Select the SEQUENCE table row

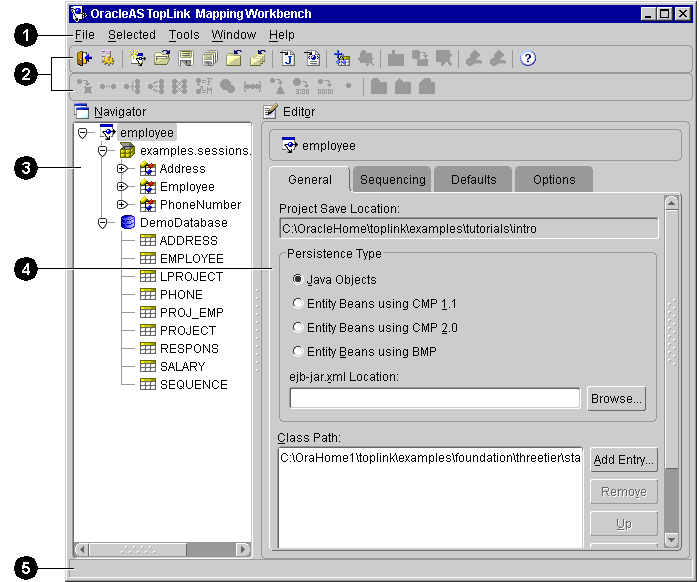(x=183, y=384)
